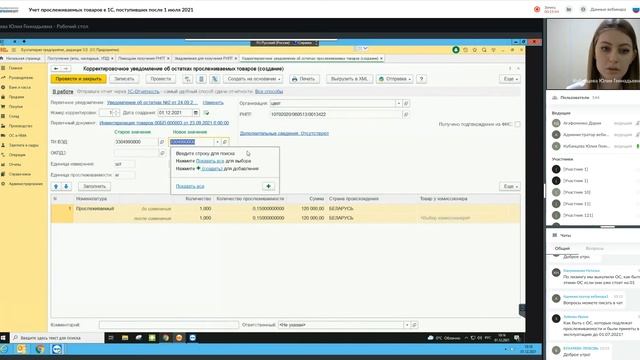Click the document movements icon next to Провести
Viewport: 640px width, 360px height.
(x=187, y=79)
